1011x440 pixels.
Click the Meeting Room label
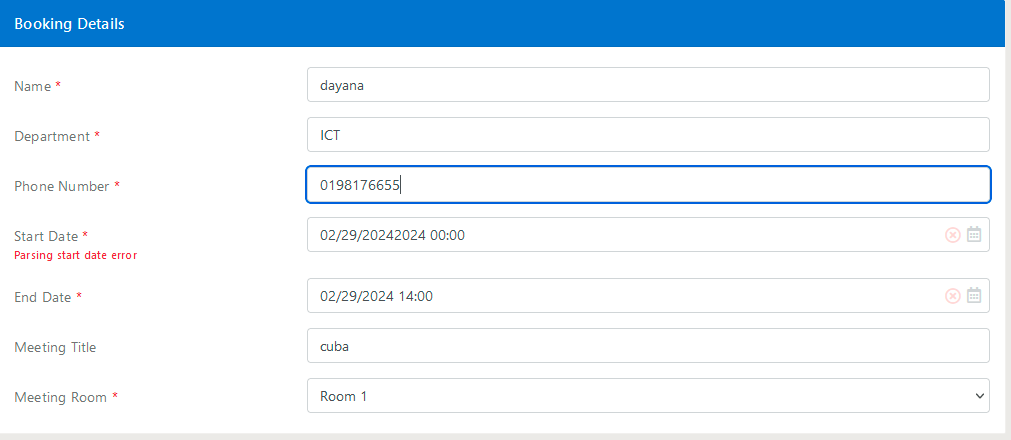pyautogui.click(x=60, y=397)
